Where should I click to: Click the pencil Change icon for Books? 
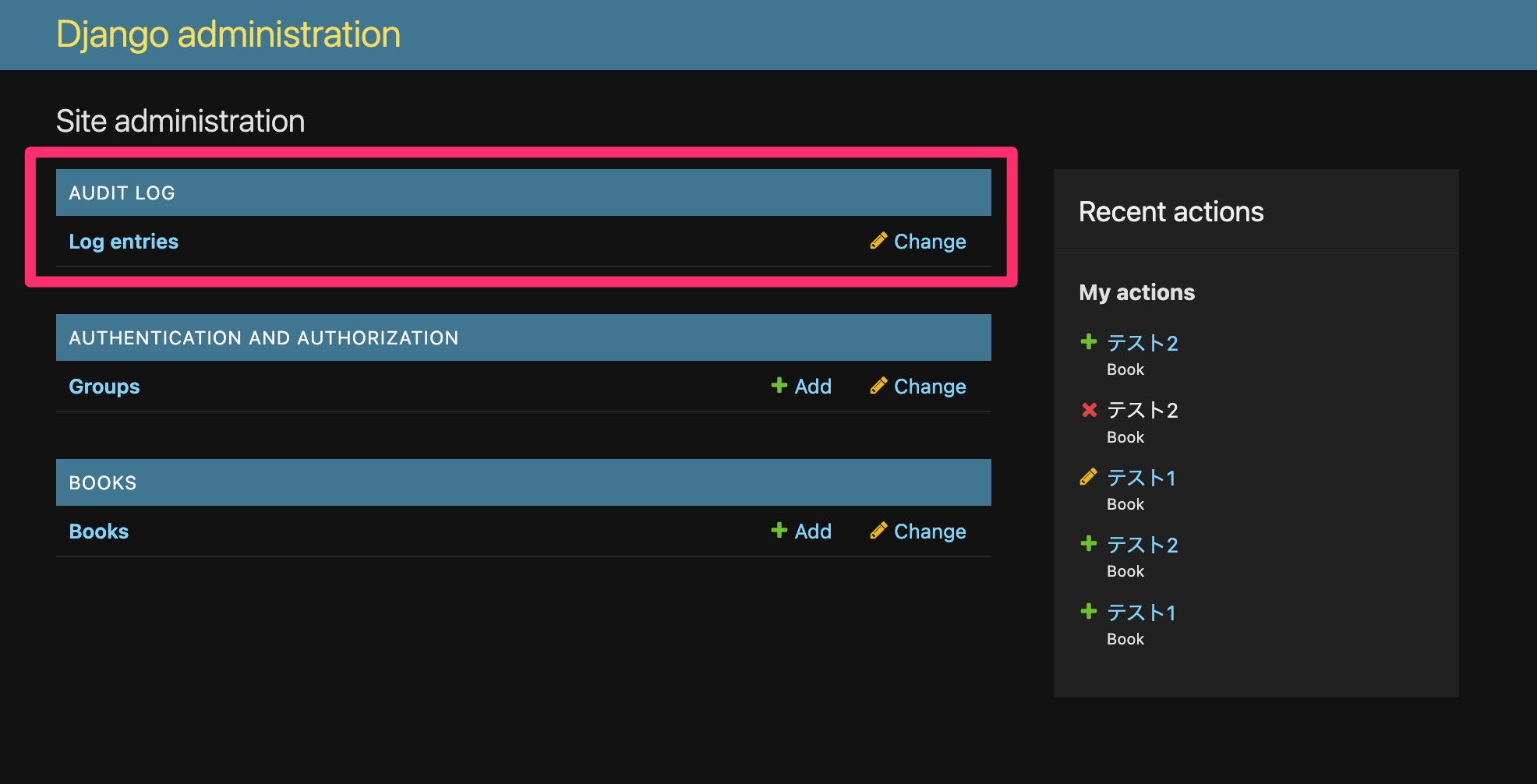[x=879, y=531]
